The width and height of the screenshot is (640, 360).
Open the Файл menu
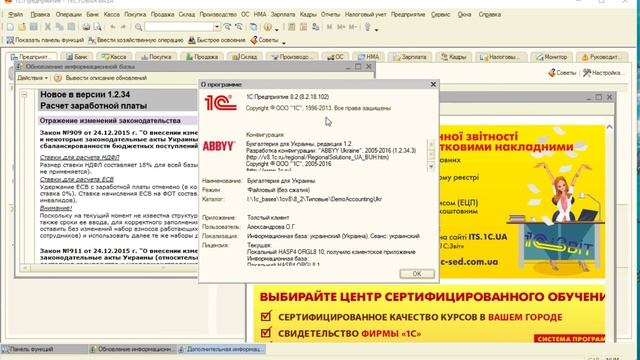point(16,14)
